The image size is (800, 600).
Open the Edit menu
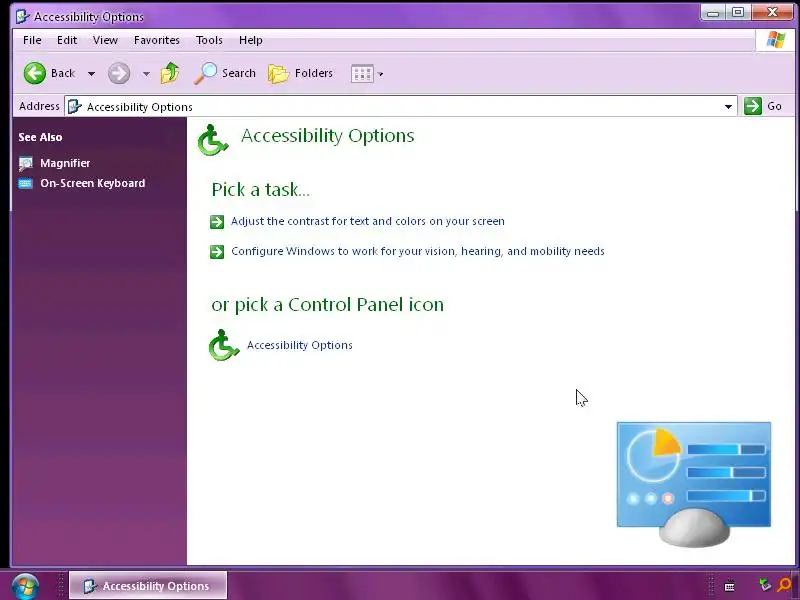click(x=67, y=40)
